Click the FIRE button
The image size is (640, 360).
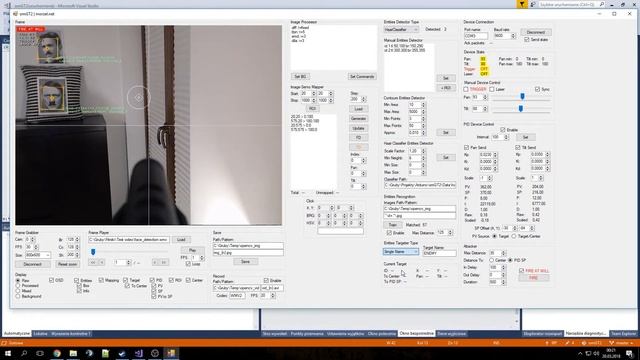pyautogui.click(x=533, y=278)
